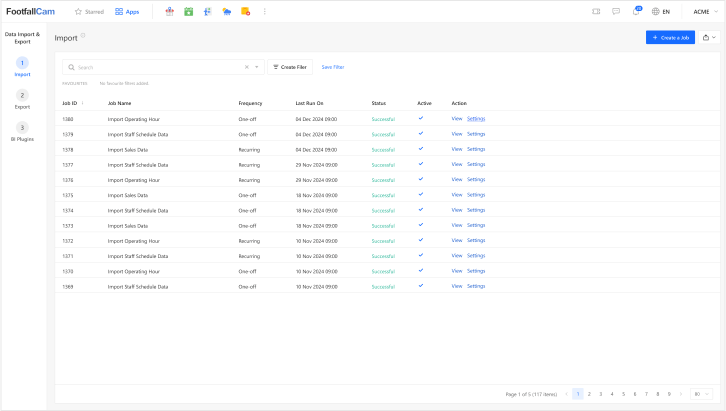Toggle Active checkmark for job 1380

421,118
